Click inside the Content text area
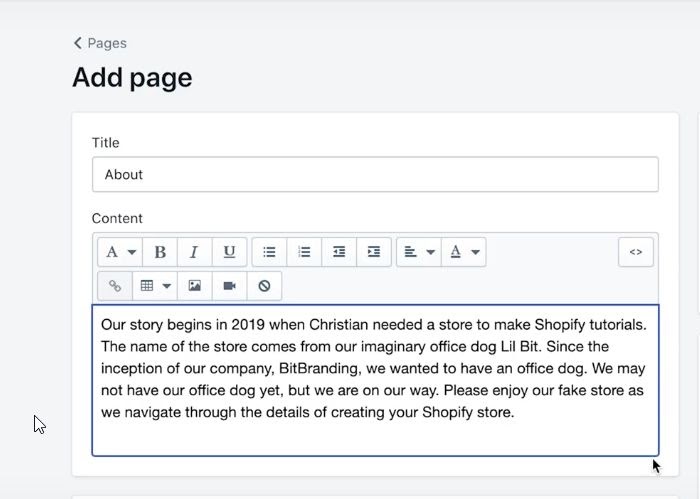 pos(375,380)
